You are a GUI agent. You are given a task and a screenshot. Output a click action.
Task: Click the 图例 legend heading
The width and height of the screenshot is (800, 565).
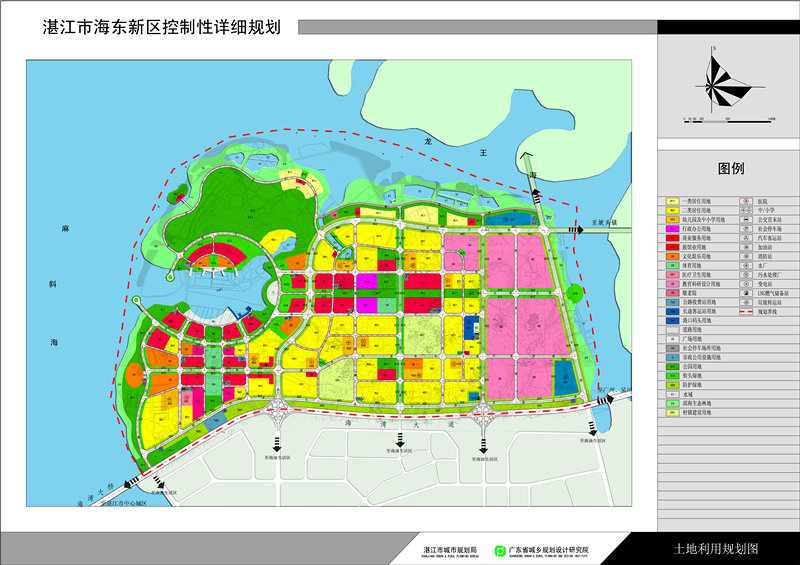pos(731,169)
